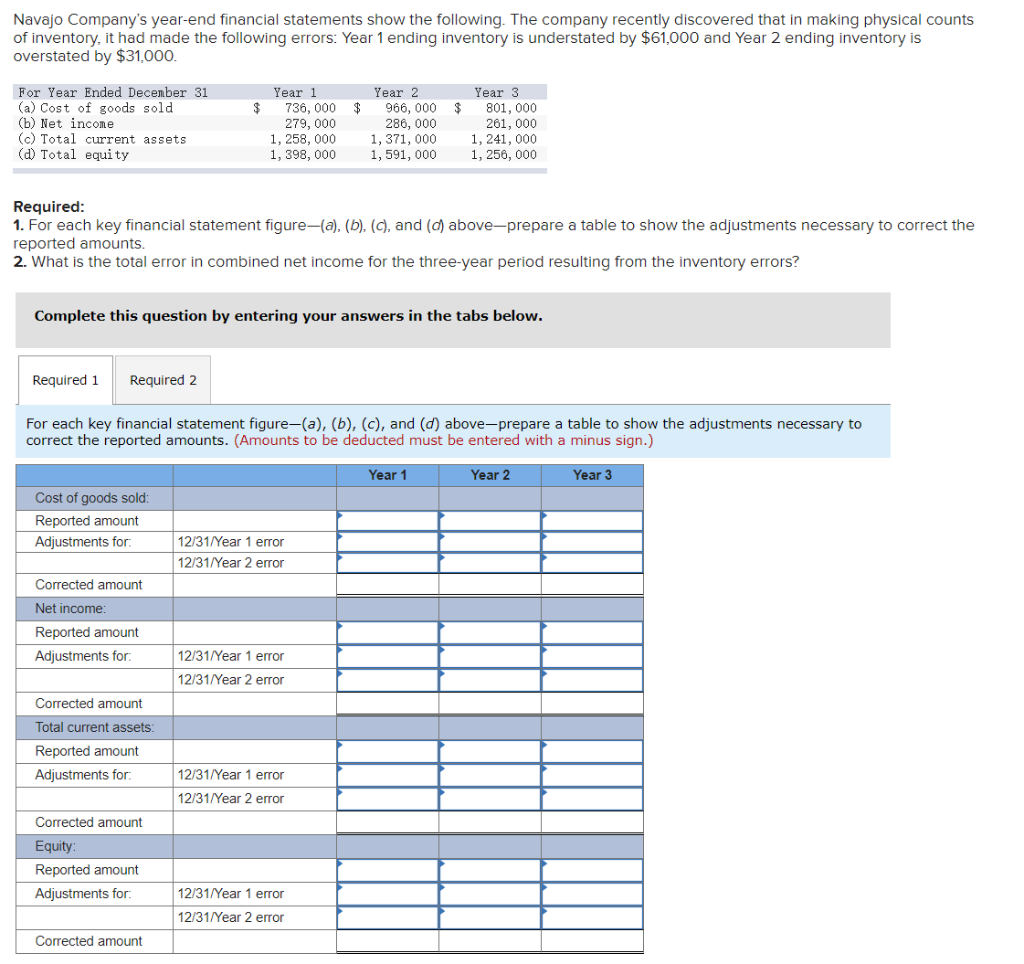Image resolution: width=1024 pixels, height=964 pixels.
Task: Click Cost of goods sold Year 1 error adjustment, Year 1 cell
Action: click(388, 542)
